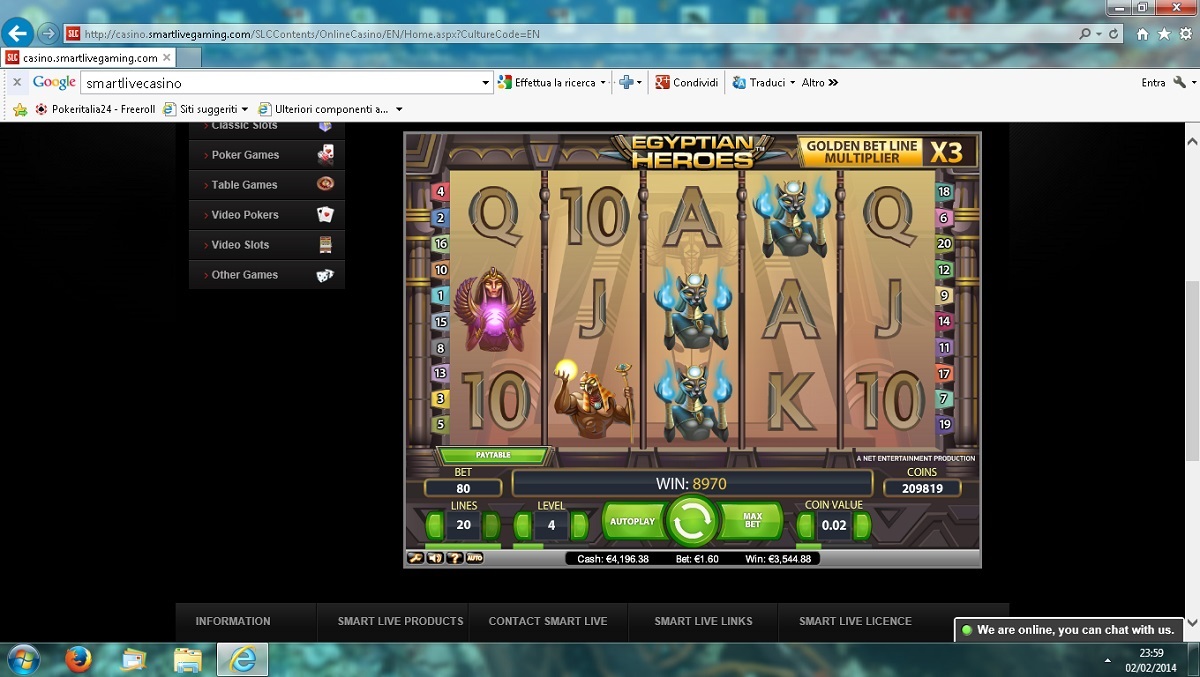Open the favorites star in Internet Explorer
The image size is (1200, 677).
click(1164, 34)
